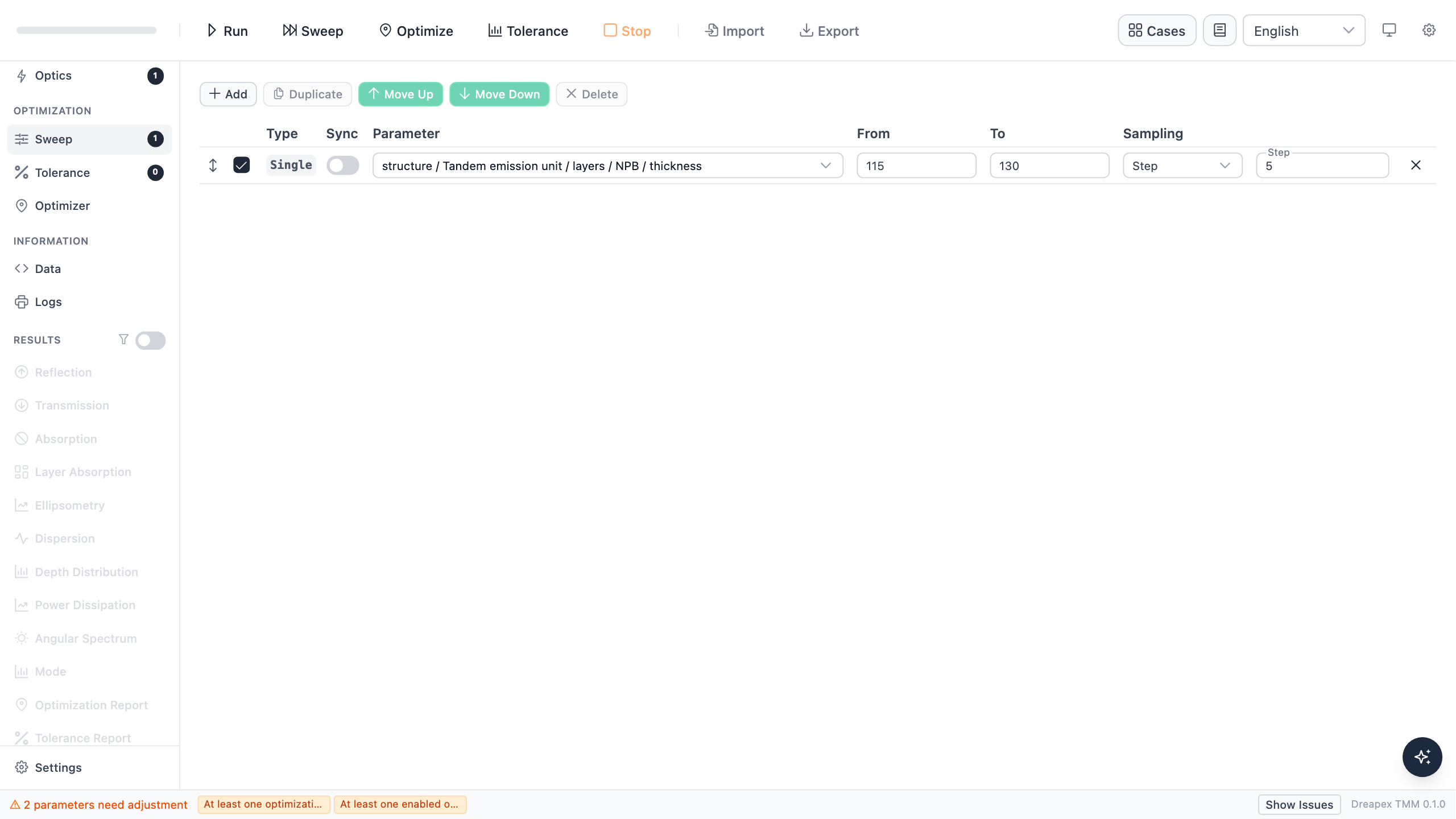Open Tolerance in the sidebar

pos(89,172)
